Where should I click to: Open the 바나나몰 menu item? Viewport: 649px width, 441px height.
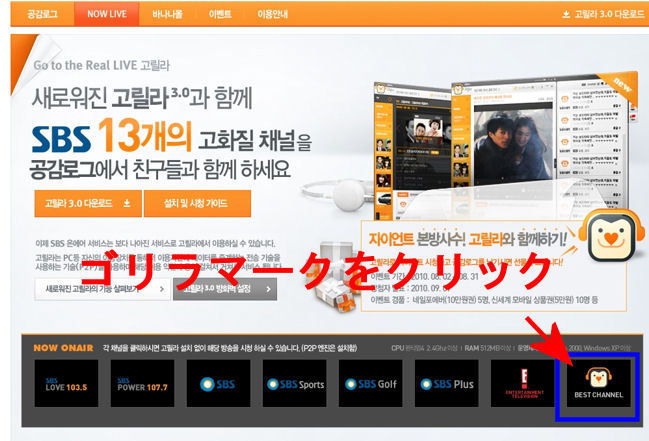point(167,14)
